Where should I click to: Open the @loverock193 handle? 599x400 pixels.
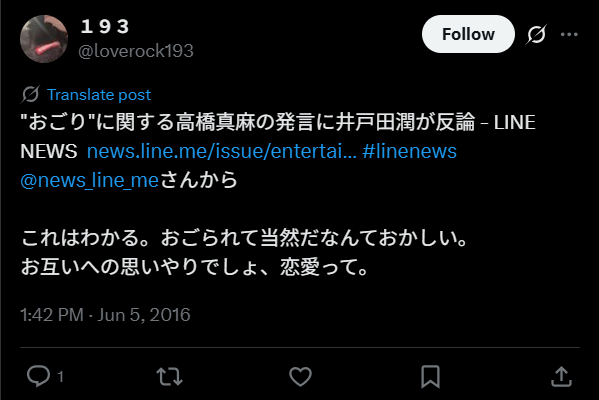click(136, 51)
